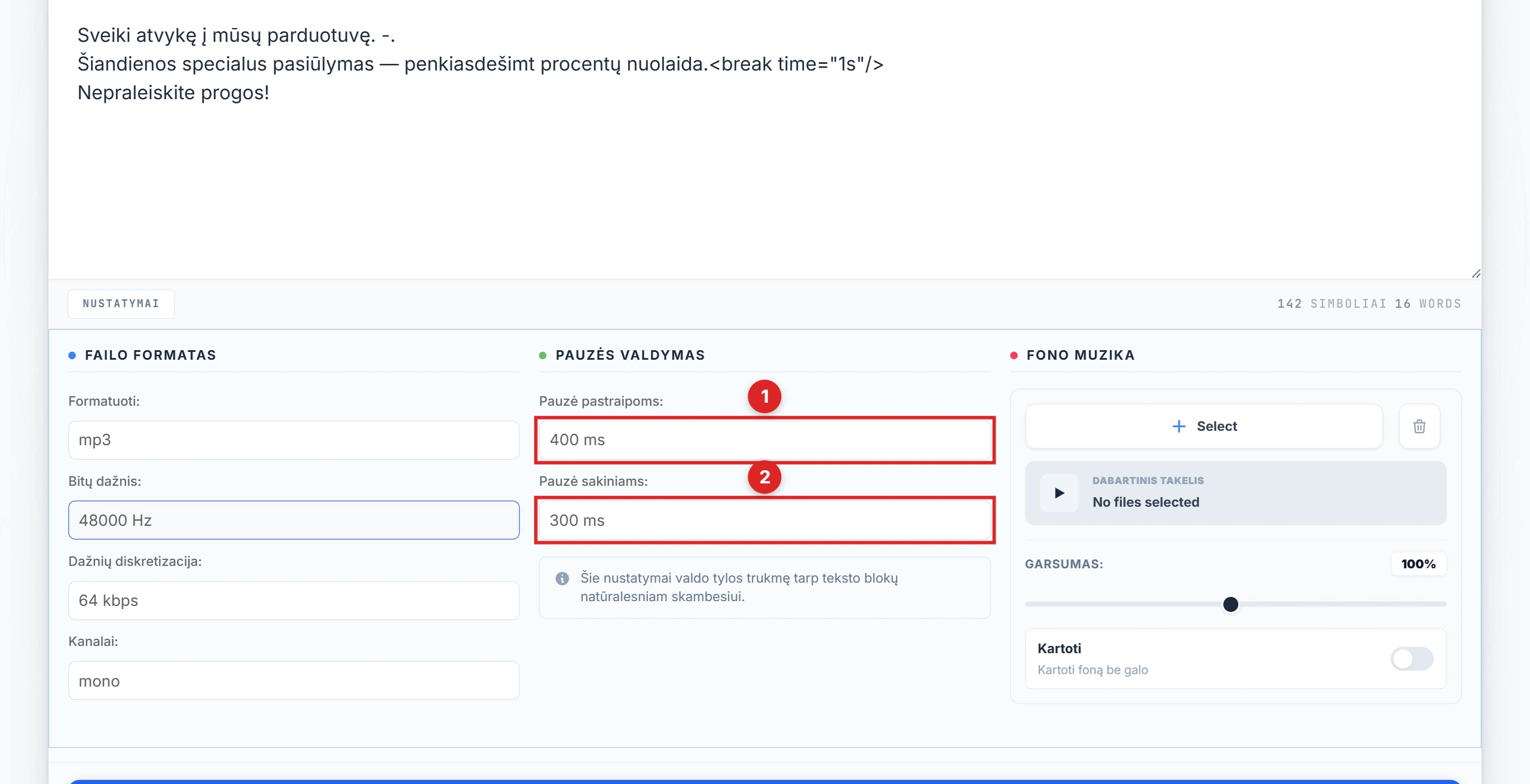
Task: Click the Pauzės valdymas section heading
Action: [630, 355]
